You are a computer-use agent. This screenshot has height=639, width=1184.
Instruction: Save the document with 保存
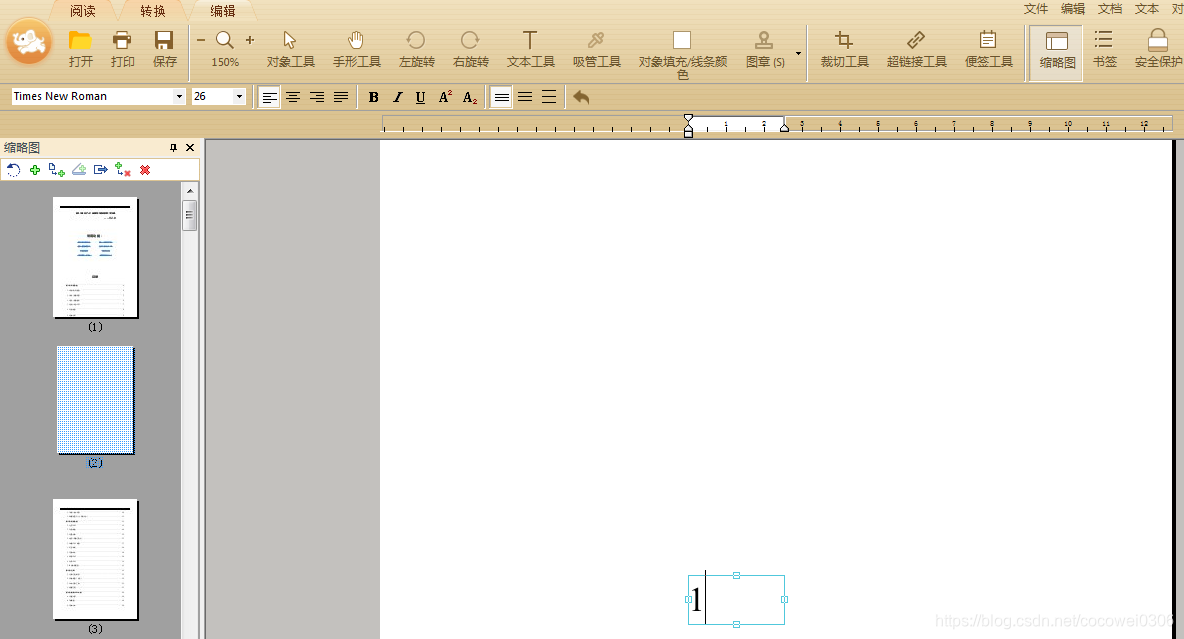tap(165, 49)
